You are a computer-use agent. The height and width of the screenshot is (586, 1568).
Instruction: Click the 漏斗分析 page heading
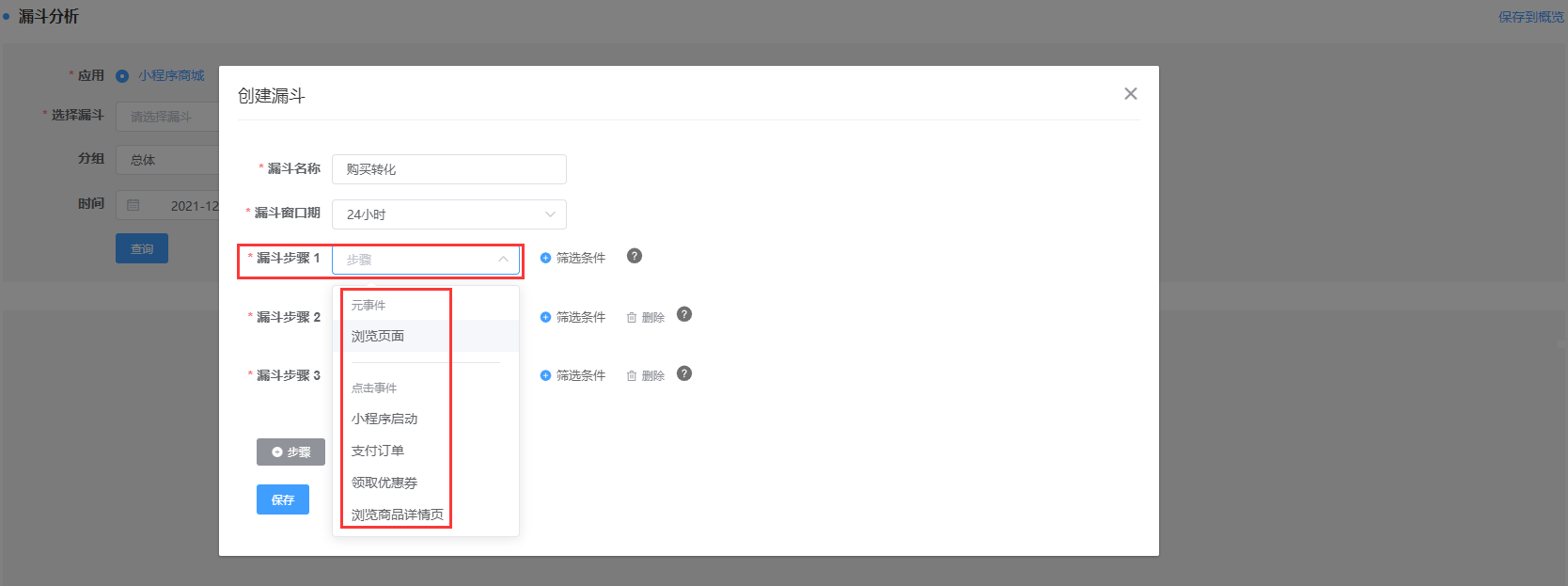click(x=49, y=17)
